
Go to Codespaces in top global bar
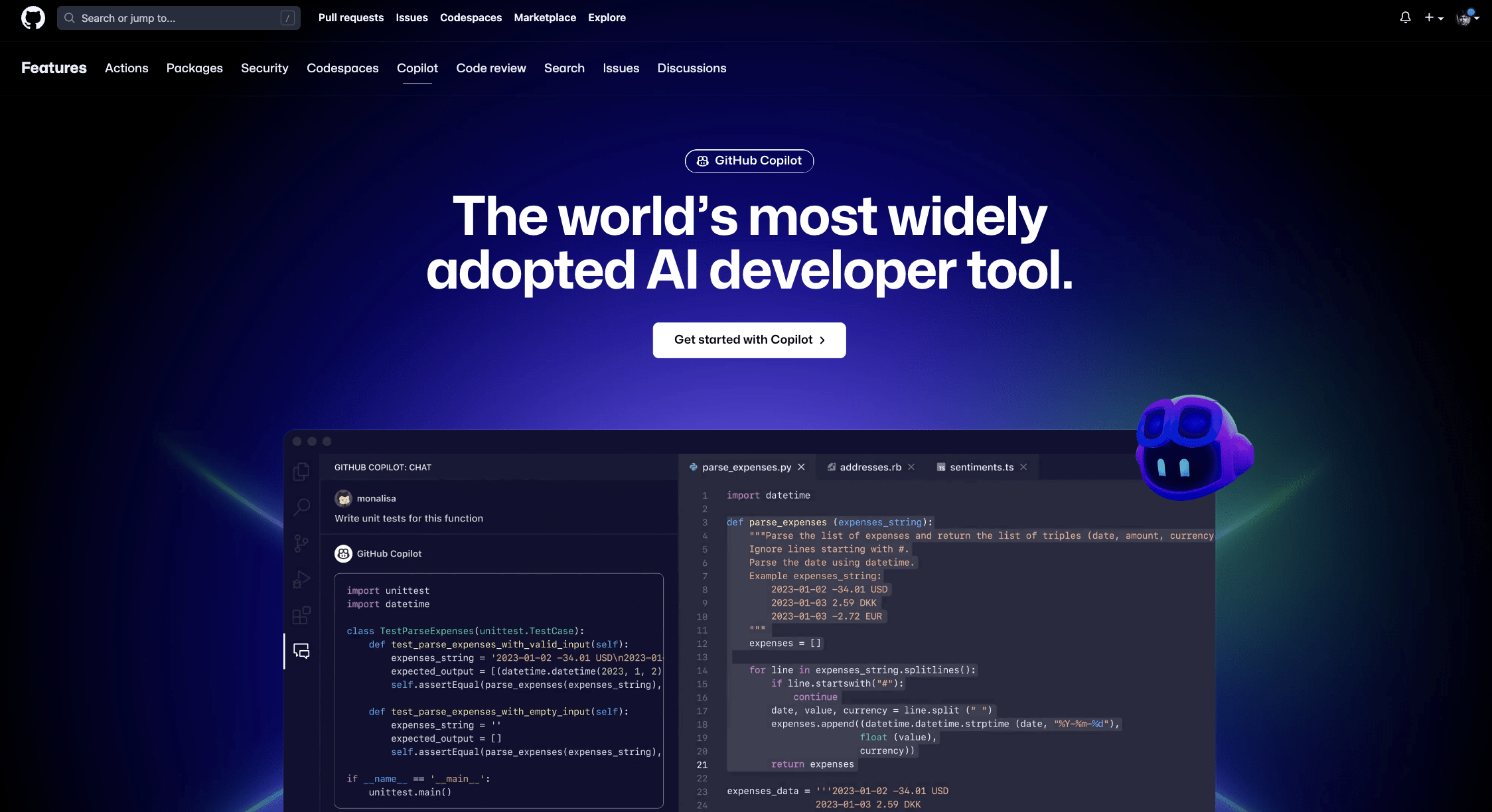tap(471, 18)
